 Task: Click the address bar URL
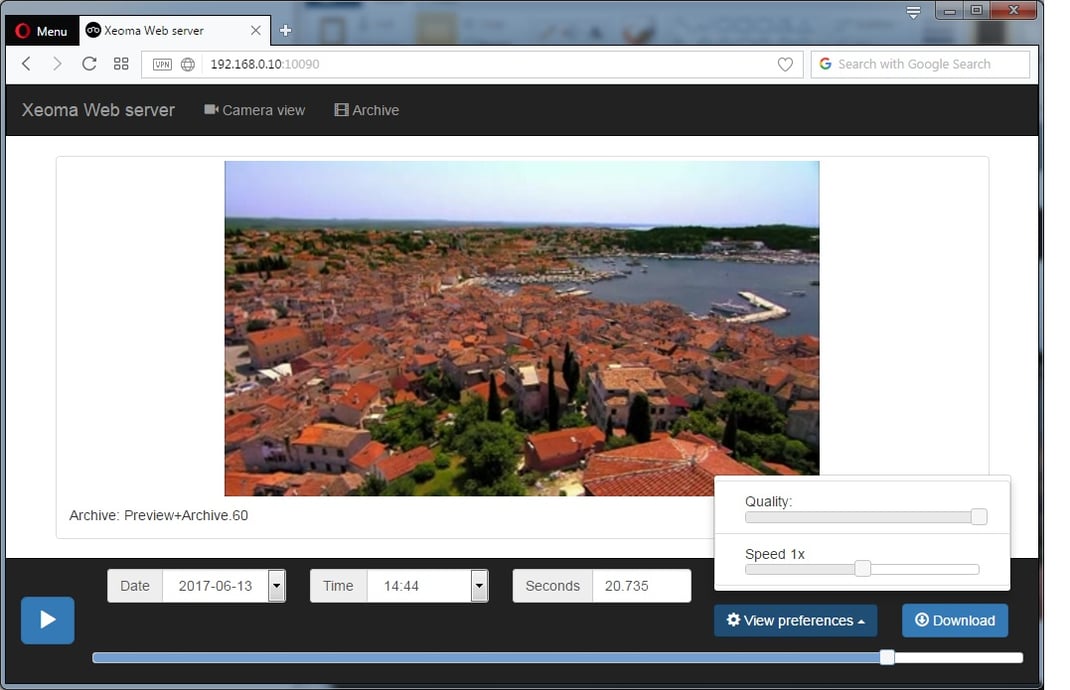[265, 64]
